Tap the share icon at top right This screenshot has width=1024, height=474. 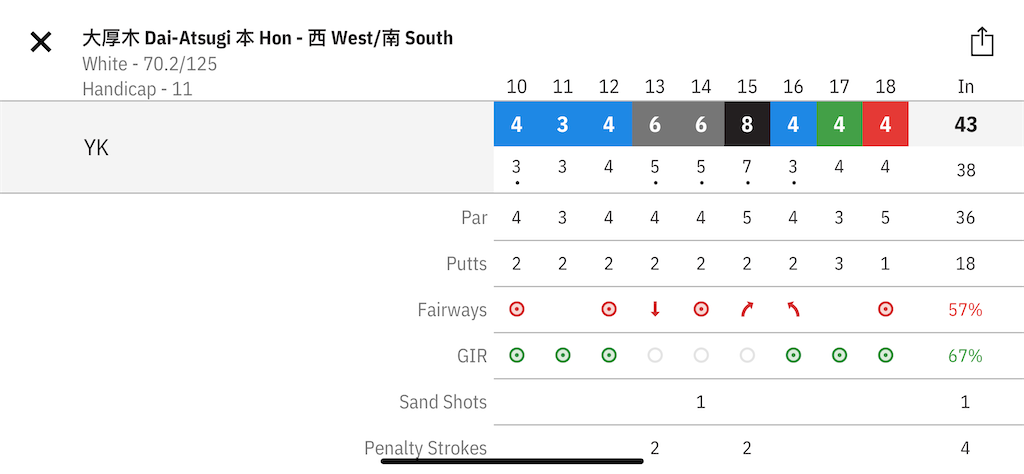(982, 42)
